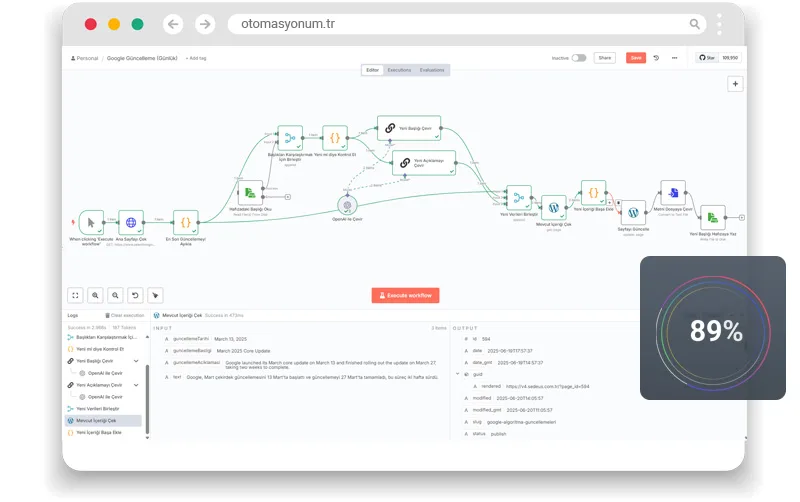
Task: Click the Share button
Action: 605,58
